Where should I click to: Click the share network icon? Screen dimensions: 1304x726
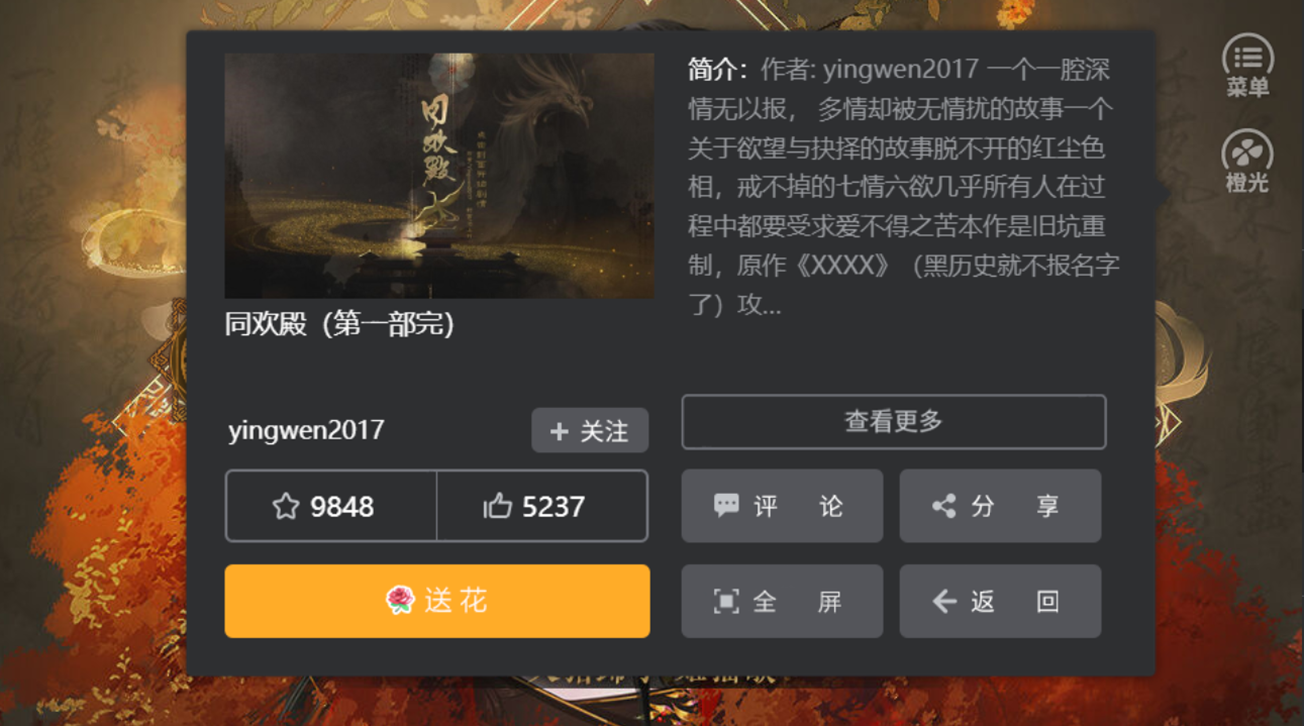(x=943, y=506)
